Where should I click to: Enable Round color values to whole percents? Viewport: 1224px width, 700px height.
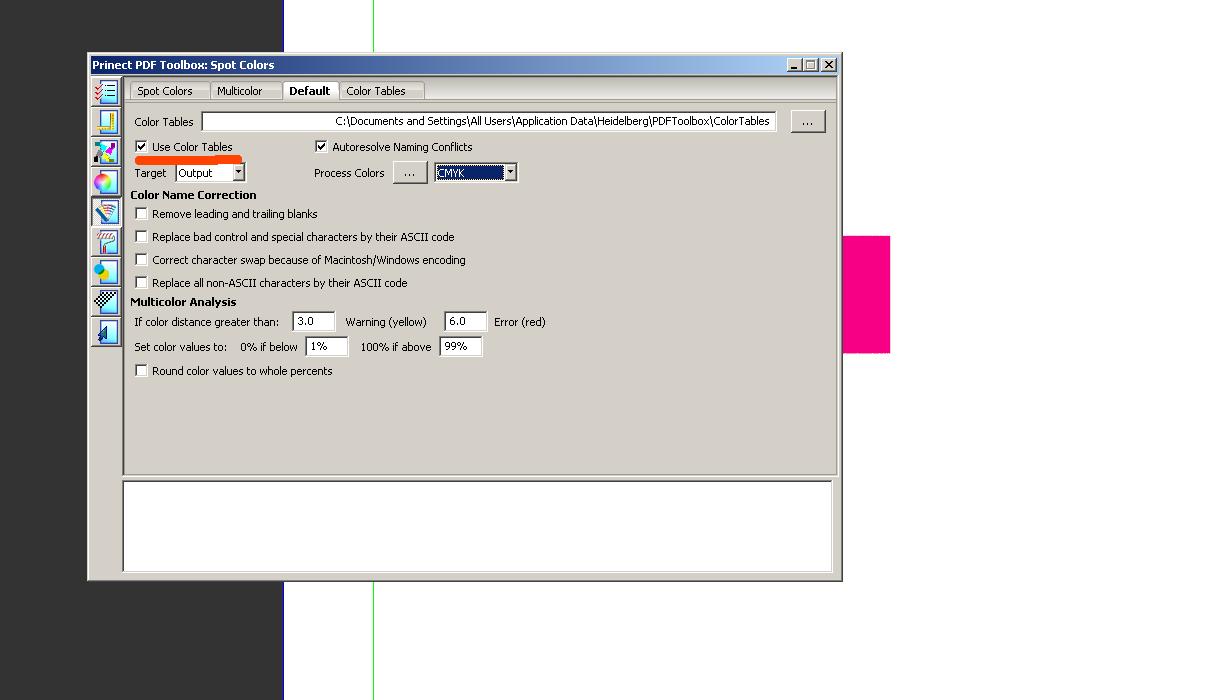pos(141,371)
